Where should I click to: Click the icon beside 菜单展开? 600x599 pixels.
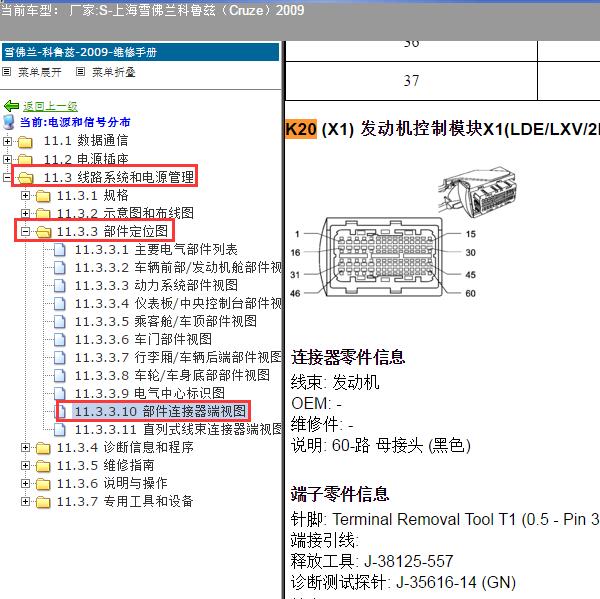click(7, 72)
